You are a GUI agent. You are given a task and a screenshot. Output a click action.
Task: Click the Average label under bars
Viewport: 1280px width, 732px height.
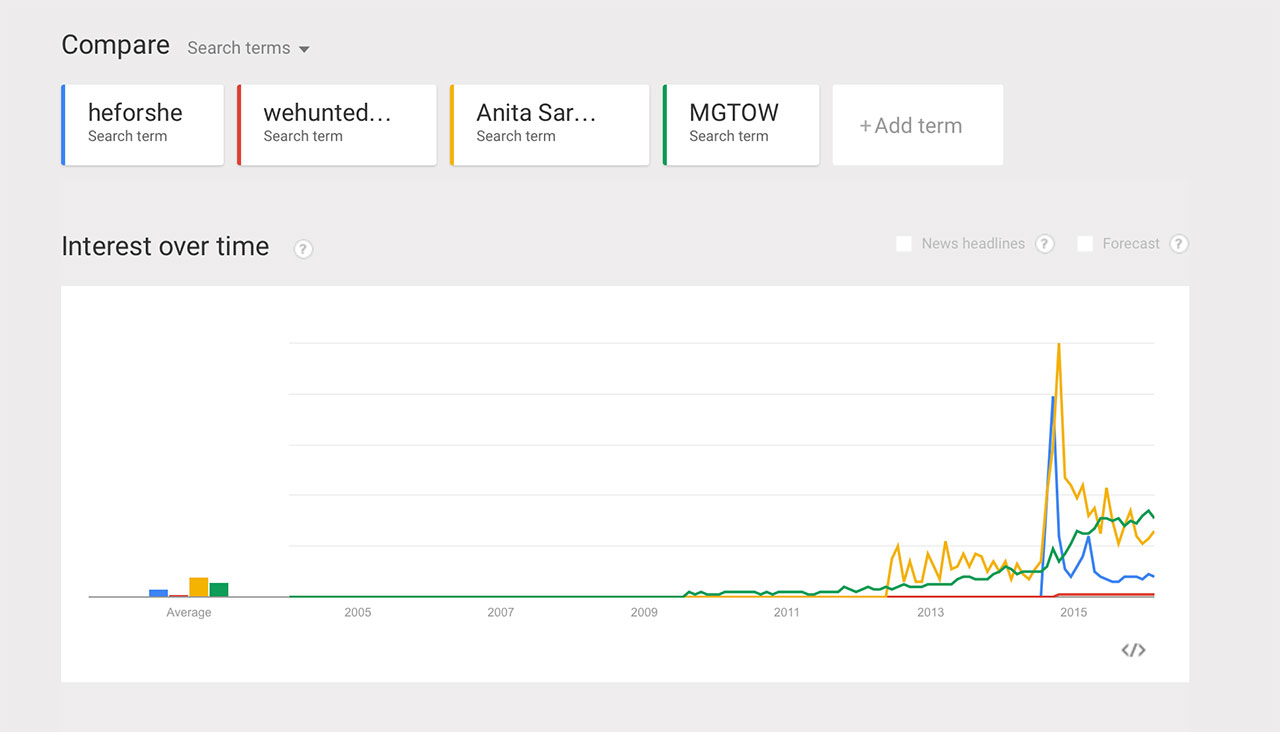pos(188,612)
